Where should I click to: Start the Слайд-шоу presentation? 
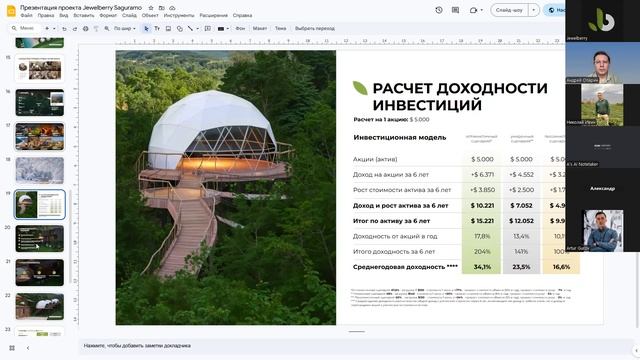pyautogui.click(x=509, y=10)
